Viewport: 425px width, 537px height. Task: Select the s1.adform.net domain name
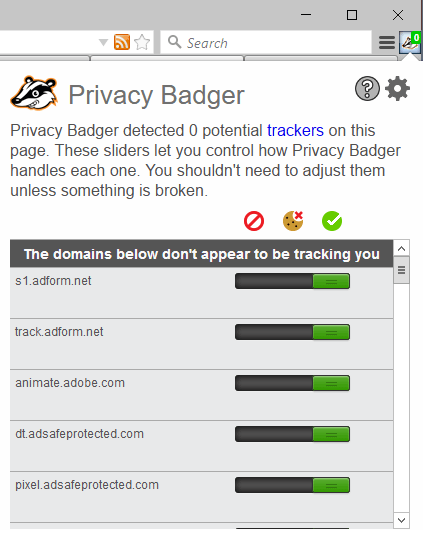[53, 281]
